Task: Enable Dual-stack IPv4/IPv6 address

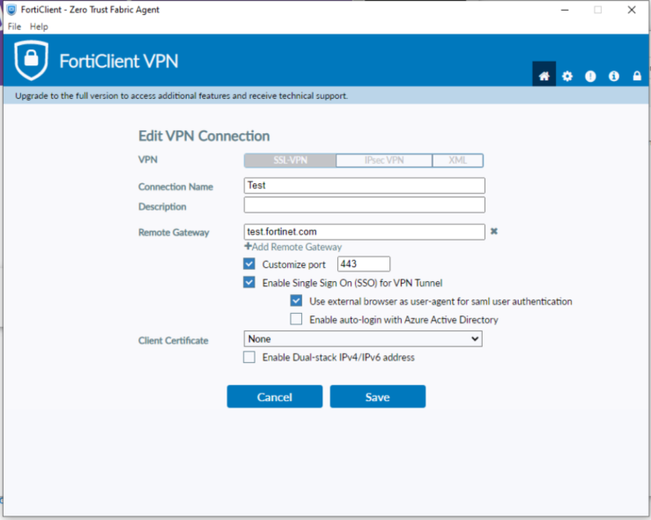Action: [x=249, y=357]
